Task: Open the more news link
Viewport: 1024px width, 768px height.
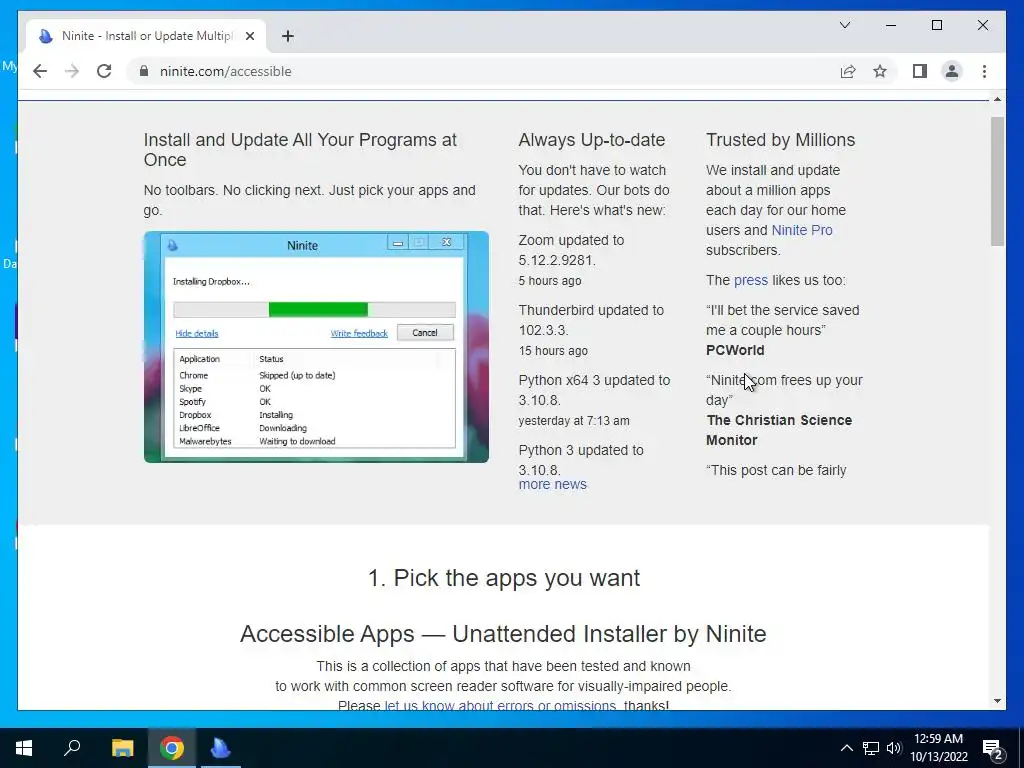Action: (x=552, y=485)
